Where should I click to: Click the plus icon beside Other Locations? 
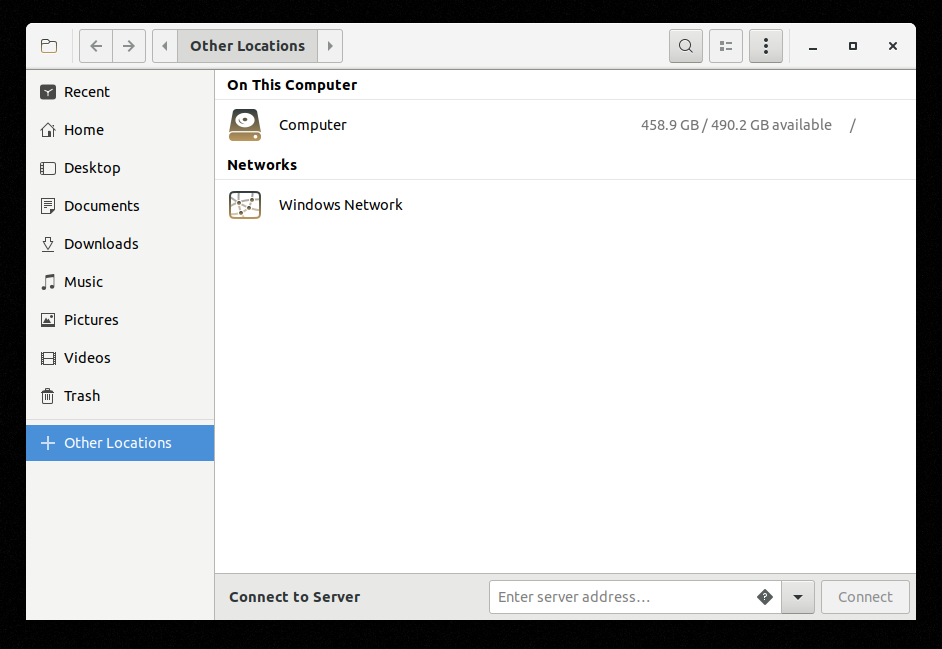pos(47,443)
